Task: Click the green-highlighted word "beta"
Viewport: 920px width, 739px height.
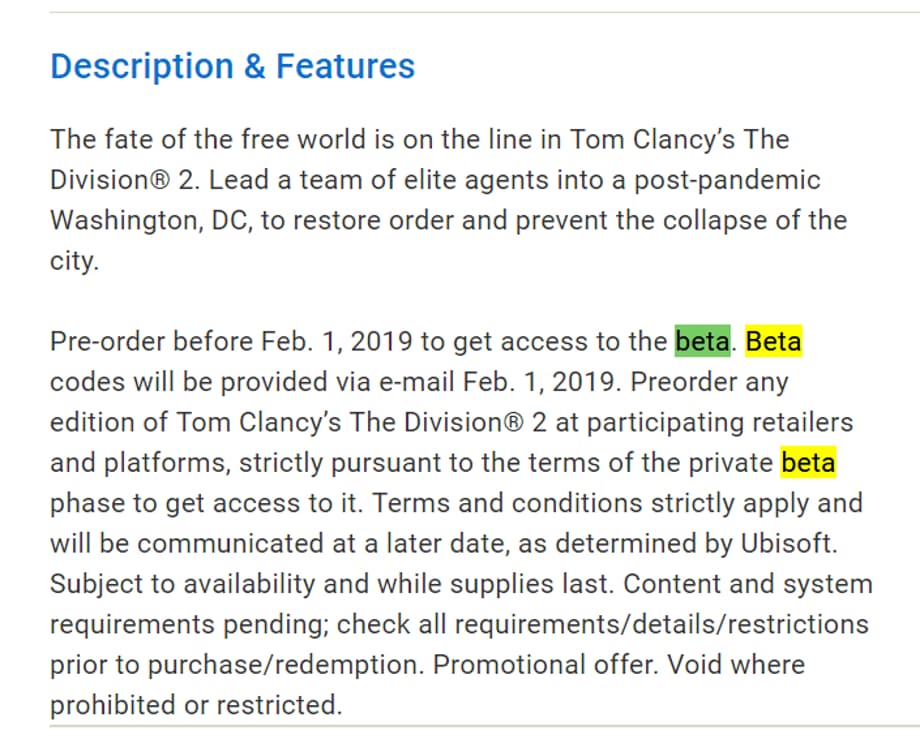Action: tap(702, 342)
